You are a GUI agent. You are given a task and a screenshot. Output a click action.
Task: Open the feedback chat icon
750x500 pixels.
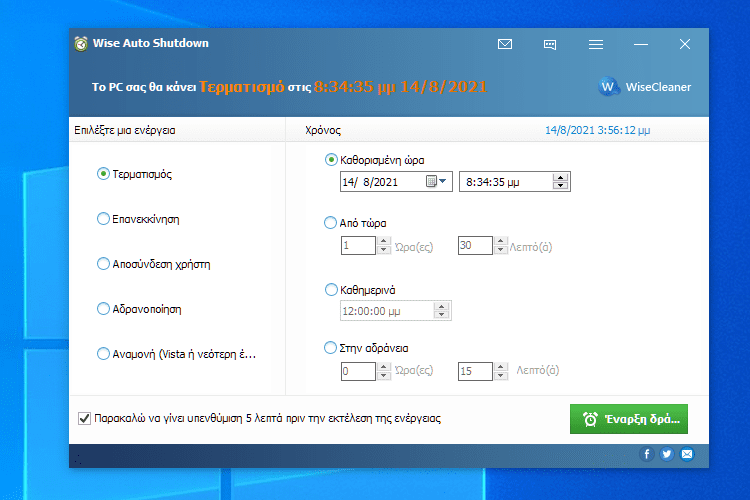pos(550,44)
